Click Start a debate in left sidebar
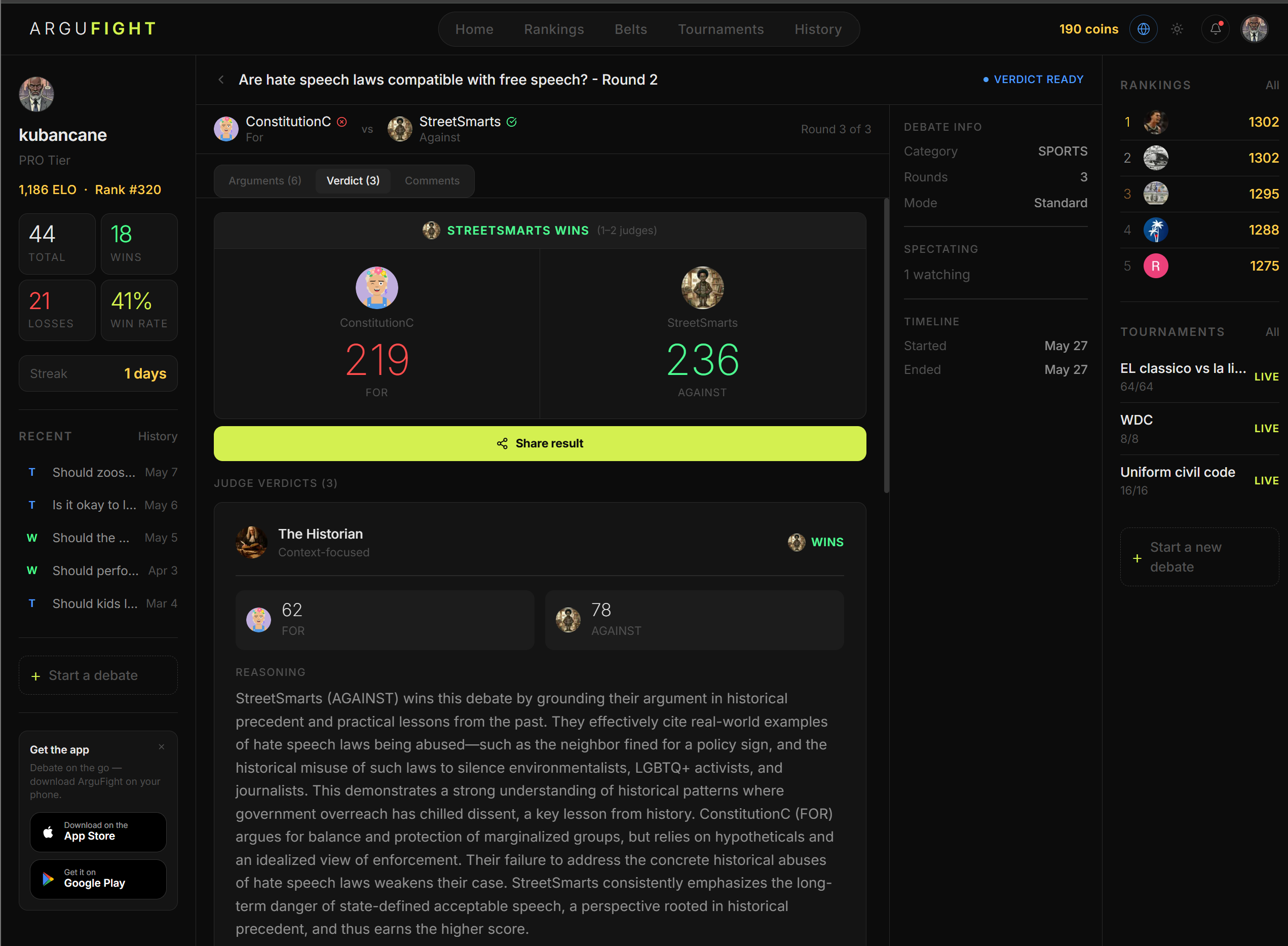 pos(98,676)
